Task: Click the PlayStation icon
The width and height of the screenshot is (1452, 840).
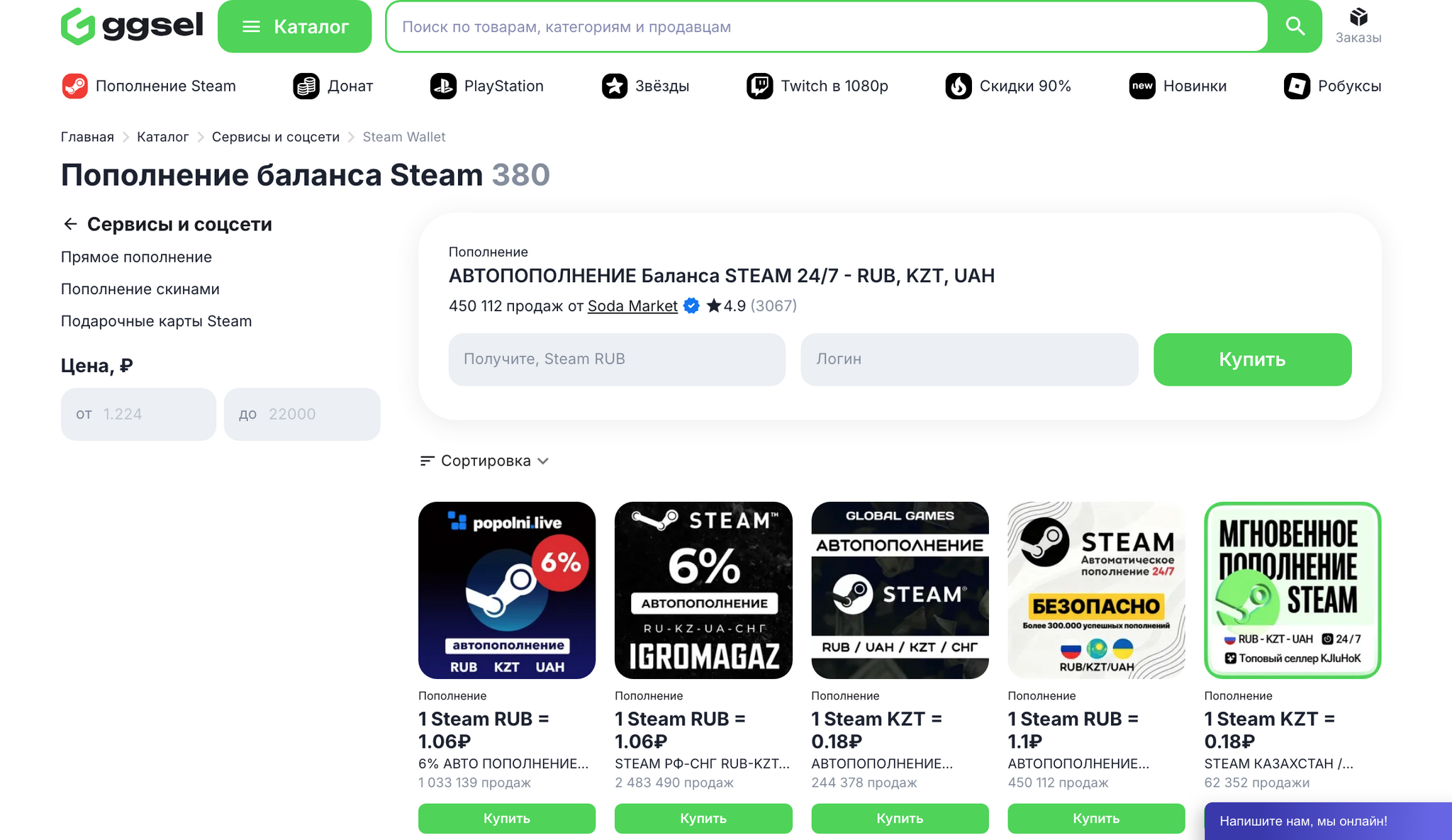Action: point(443,86)
